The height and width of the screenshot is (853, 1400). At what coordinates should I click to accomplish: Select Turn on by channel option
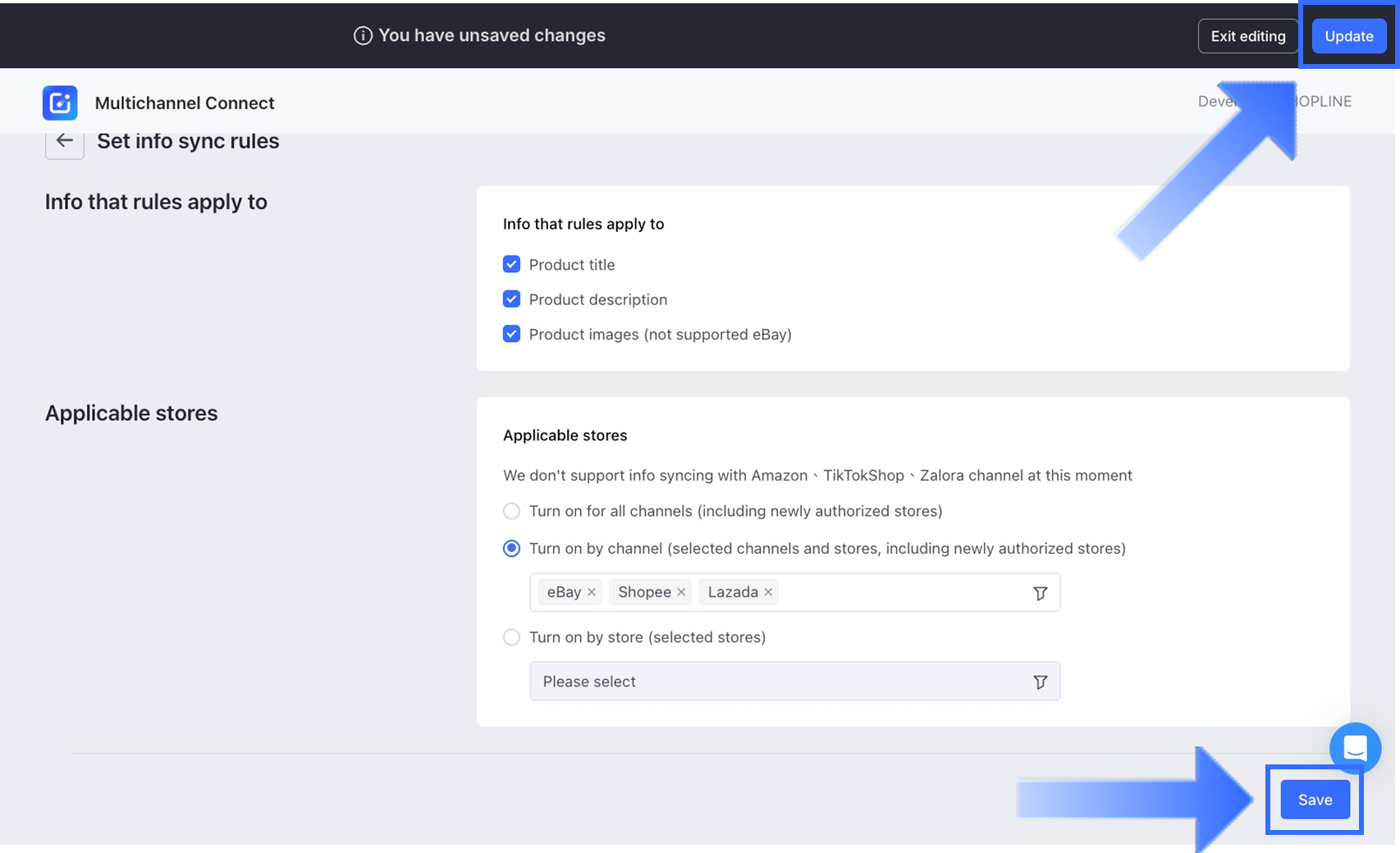(511, 549)
